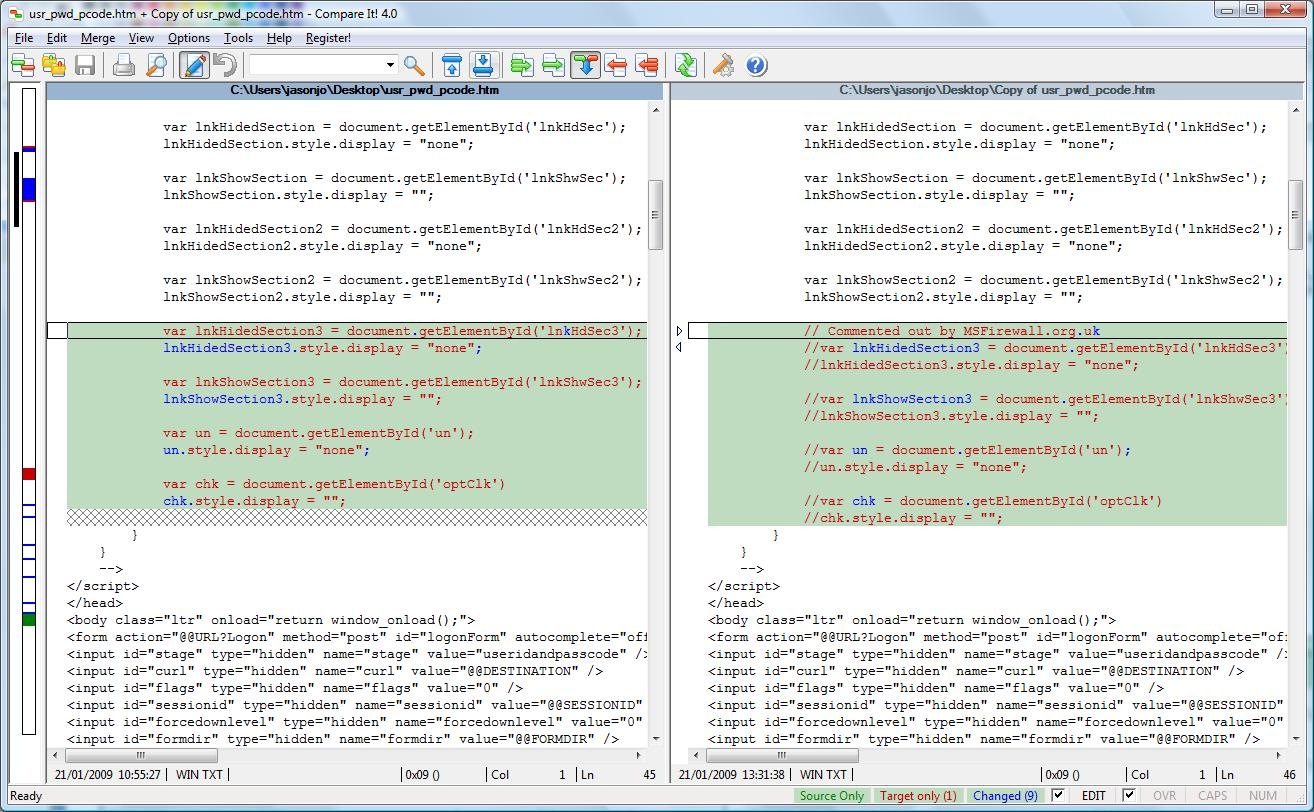
Task: Toggle the edit mode pencil icon
Action: (x=194, y=66)
